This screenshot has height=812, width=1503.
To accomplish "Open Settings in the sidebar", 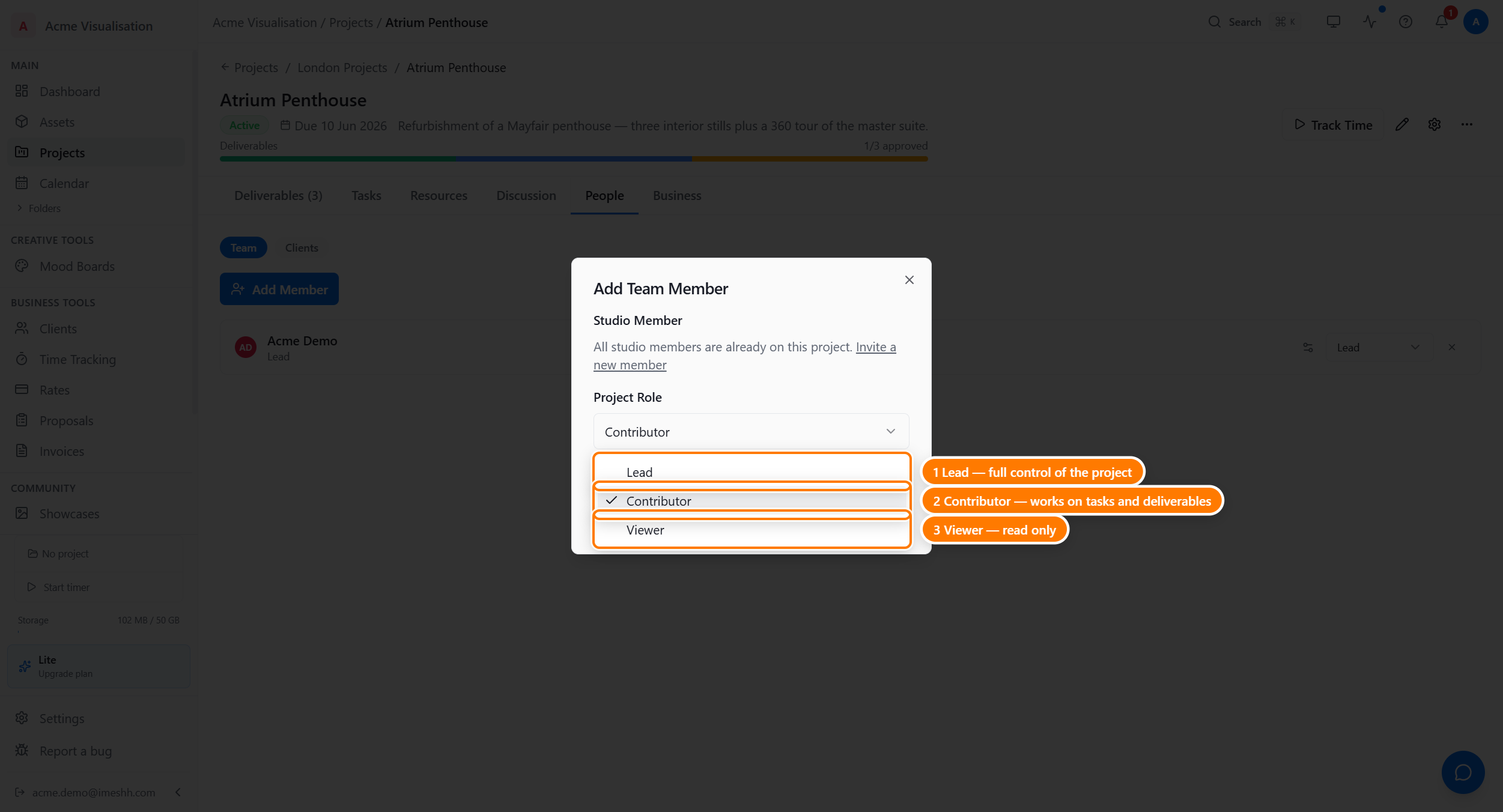I will [98, 718].
